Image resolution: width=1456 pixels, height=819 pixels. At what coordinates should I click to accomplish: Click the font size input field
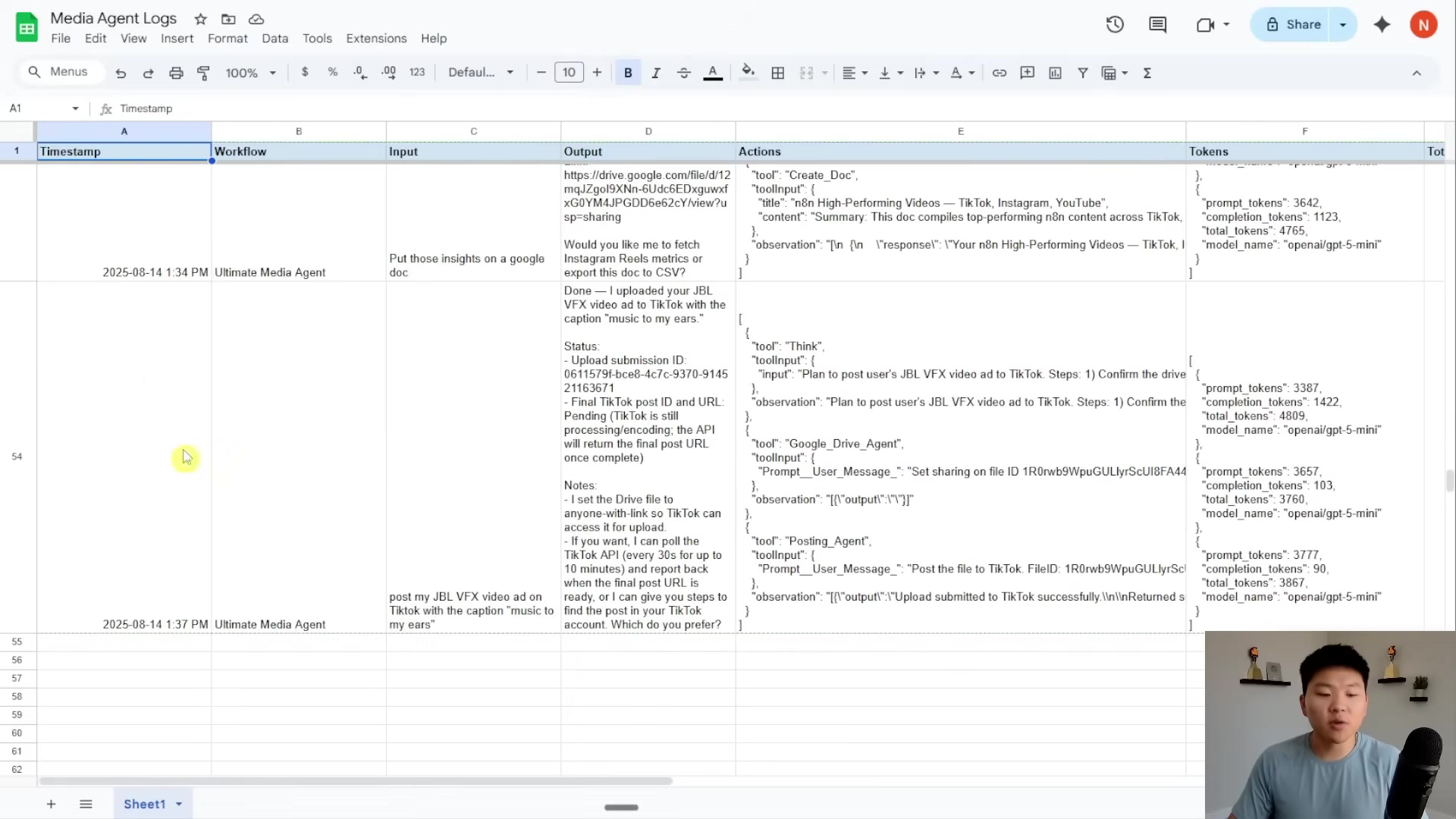(569, 73)
